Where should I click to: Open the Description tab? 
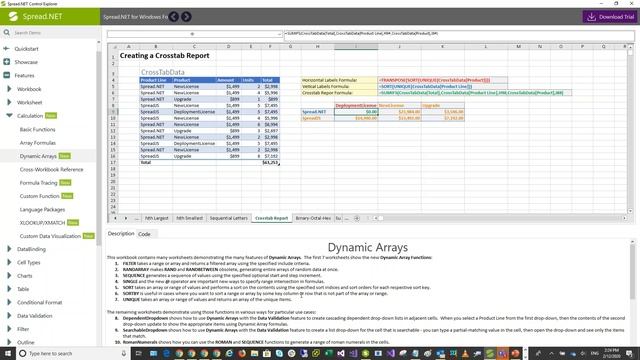(121, 233)
